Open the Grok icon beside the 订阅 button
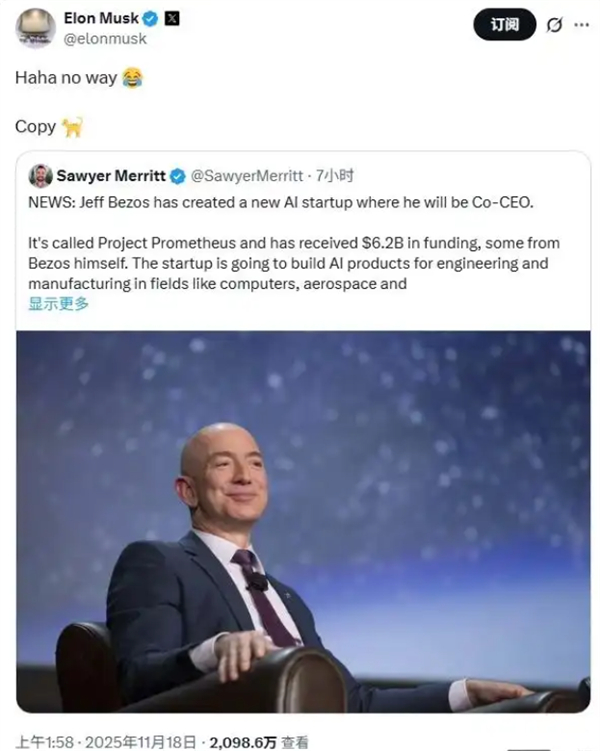This screenshot has height=751, width=600. [x=554, y=25]
